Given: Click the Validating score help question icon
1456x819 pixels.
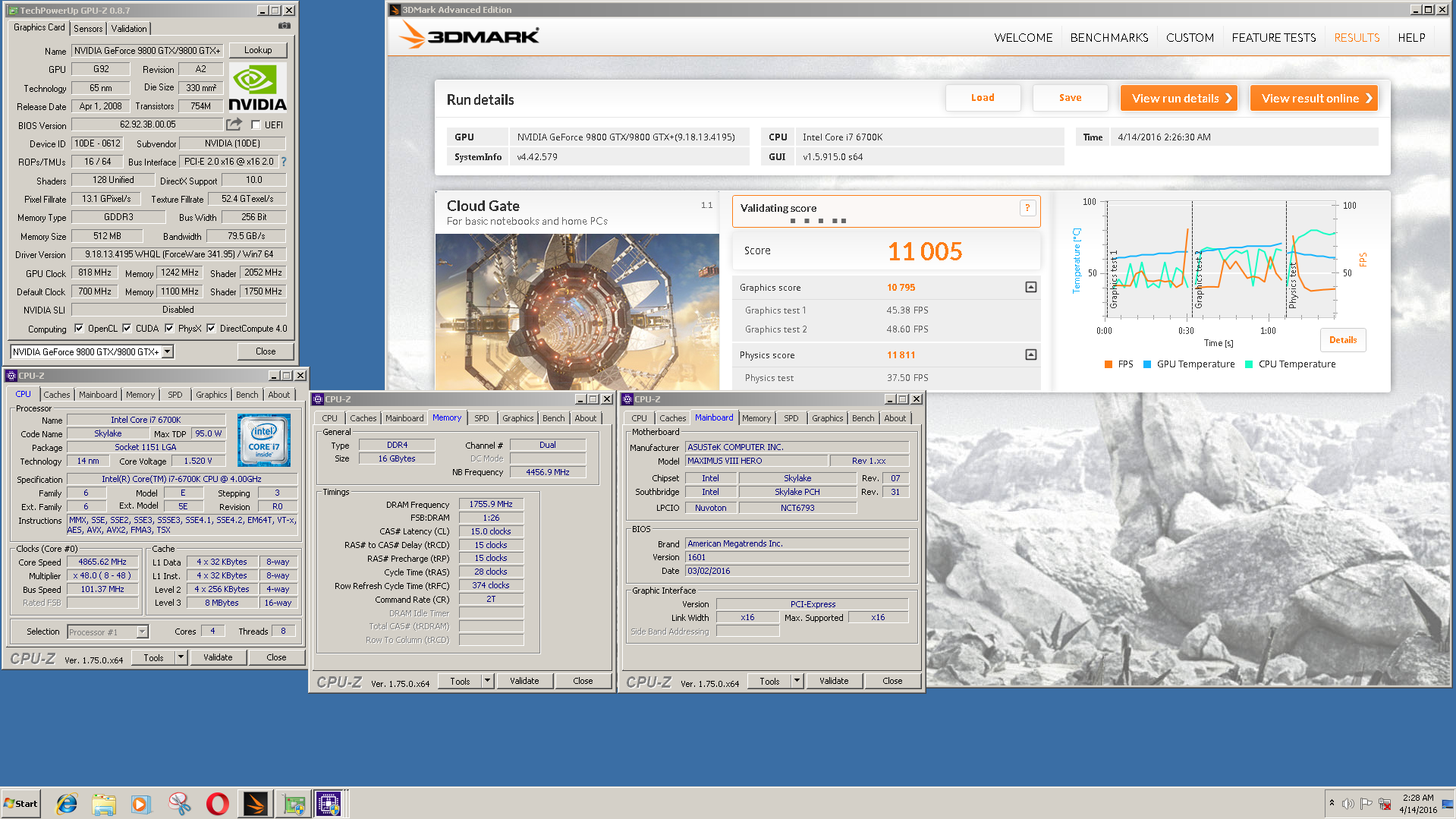Looking at the screenshot, I should 1027,208.
